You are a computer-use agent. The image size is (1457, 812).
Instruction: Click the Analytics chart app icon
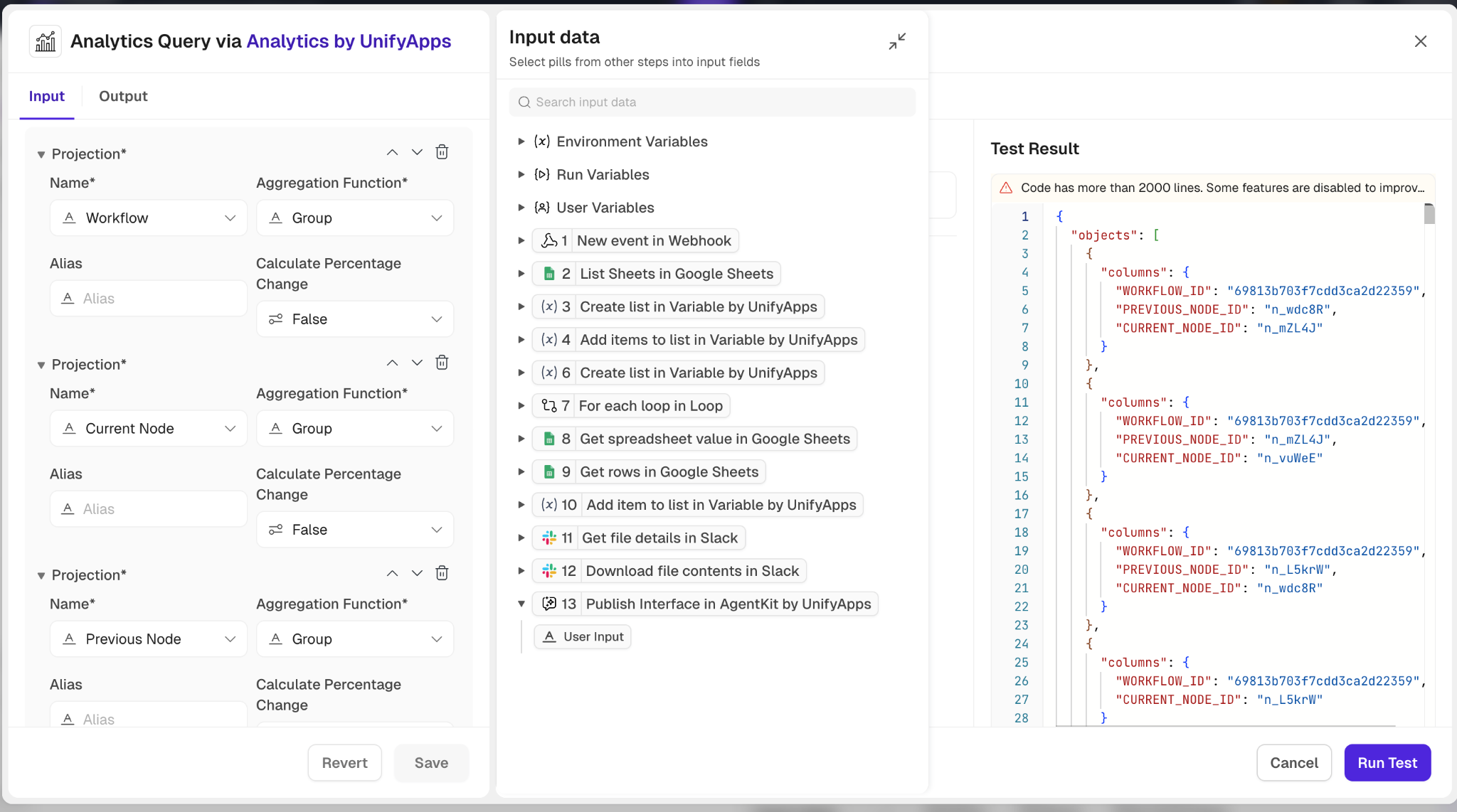click(x=46, y=41)
